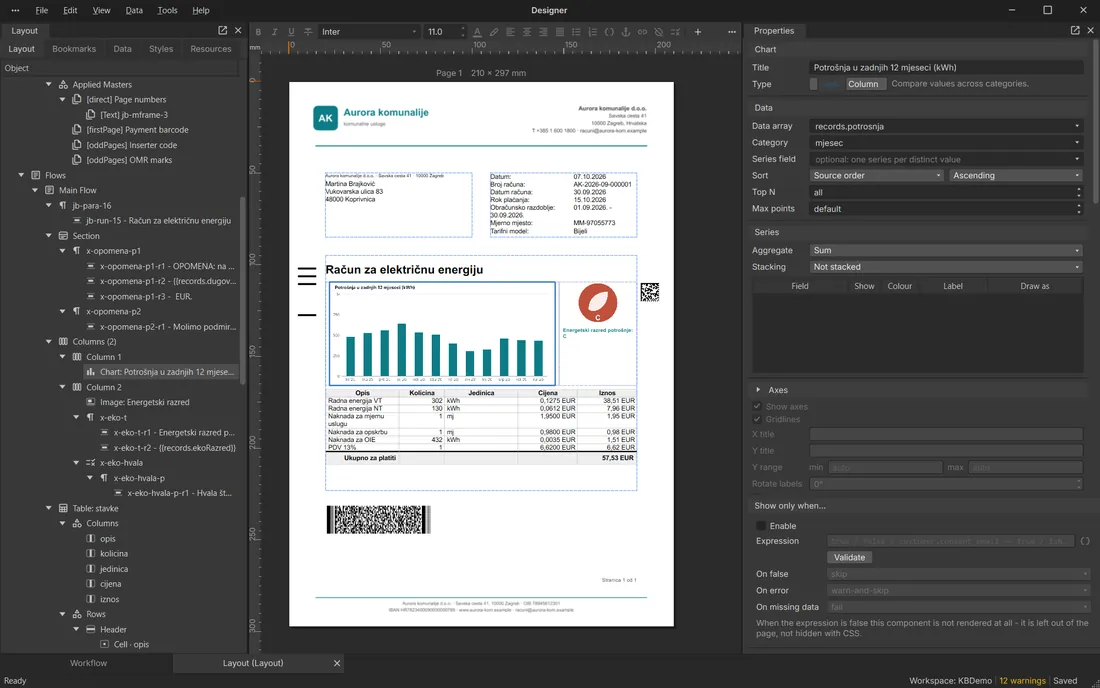Insert a variable placeholder (braces icon)

coord(609,32)
